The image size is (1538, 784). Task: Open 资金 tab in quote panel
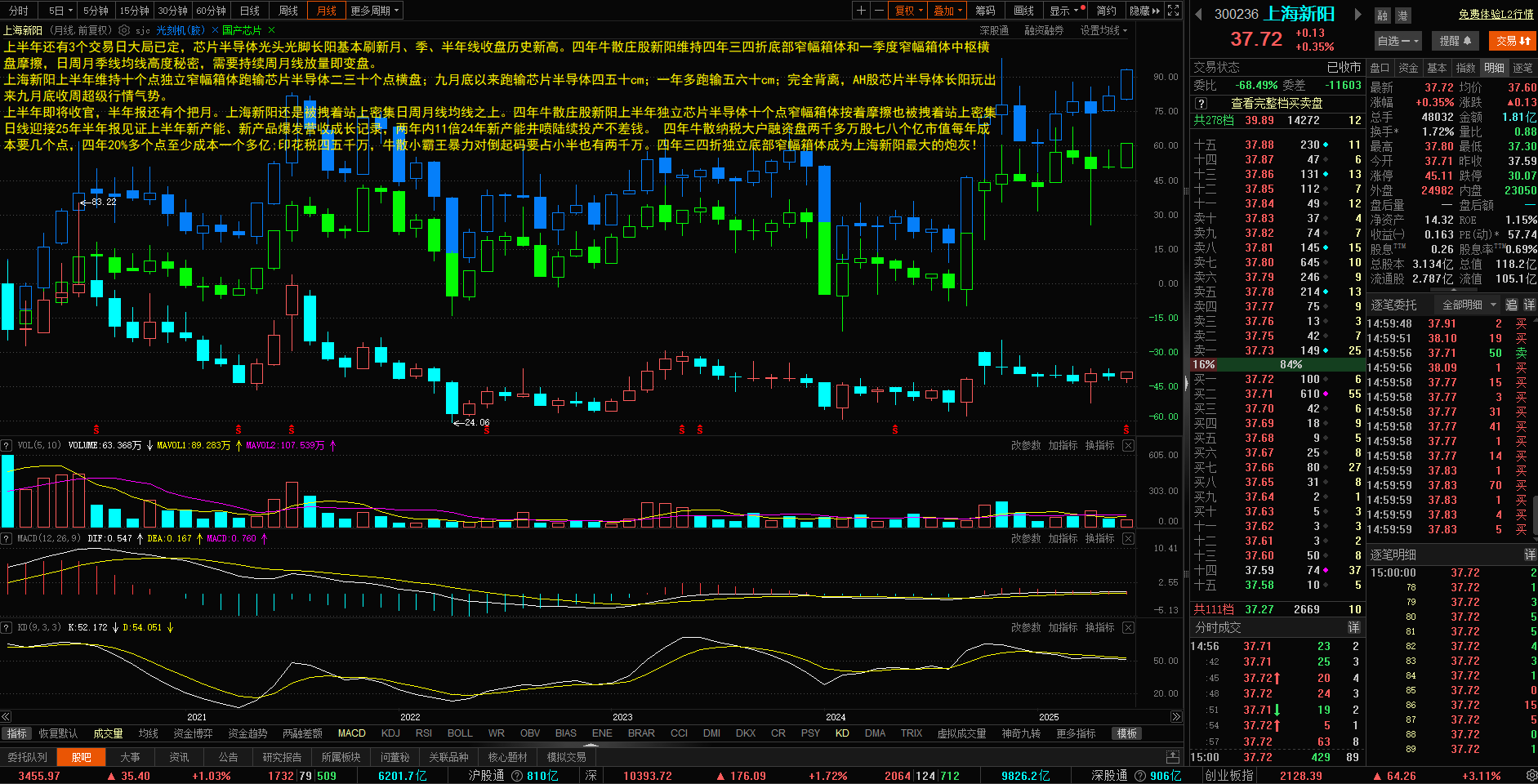coord(1408,68)
